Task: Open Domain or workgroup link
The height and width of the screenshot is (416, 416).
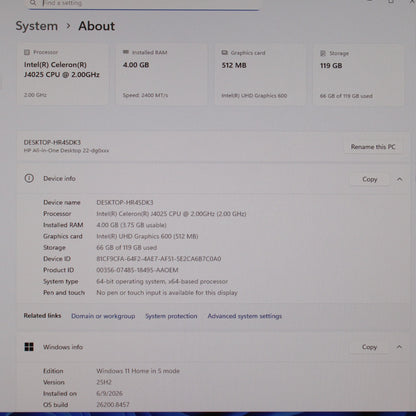Action: pos(103,316)
